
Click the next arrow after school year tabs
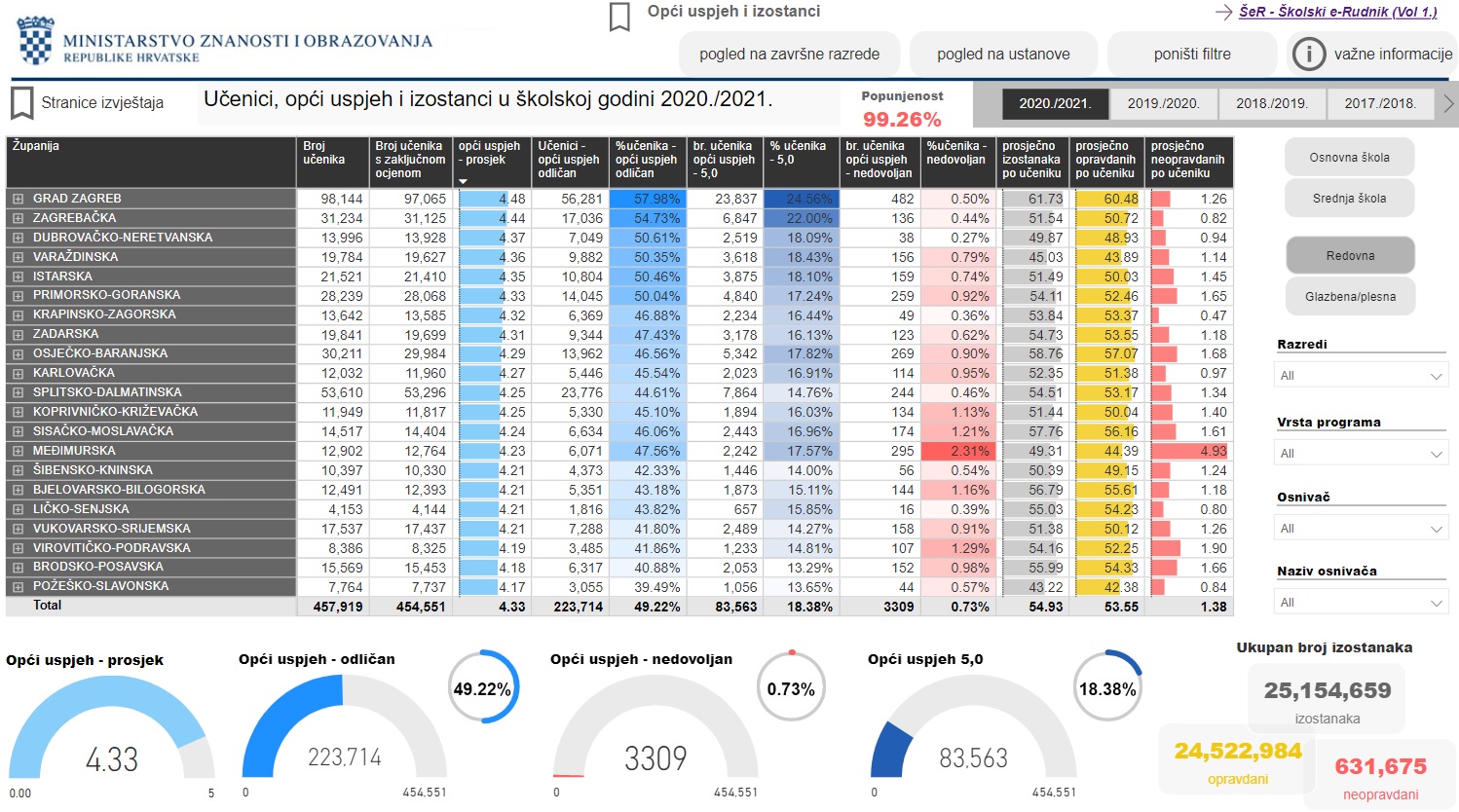(1448, 103)
